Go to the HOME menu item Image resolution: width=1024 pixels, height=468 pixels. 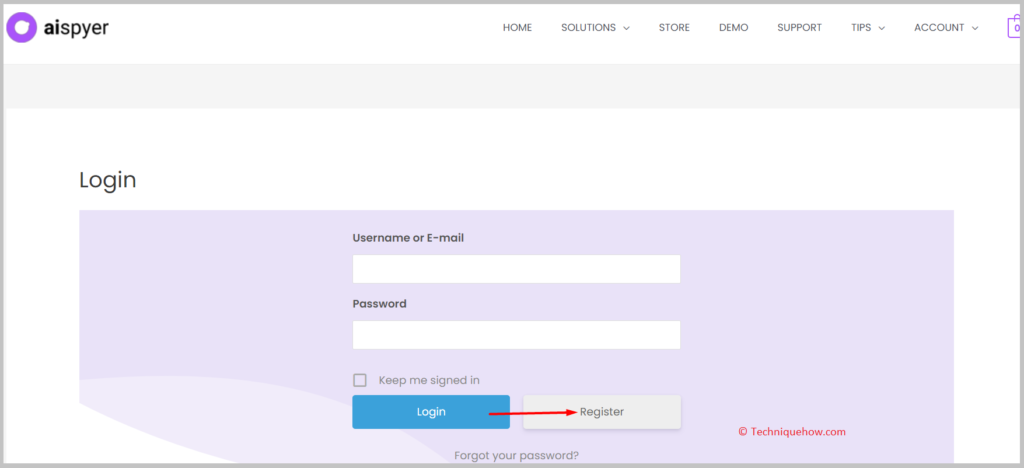[517, 27]
